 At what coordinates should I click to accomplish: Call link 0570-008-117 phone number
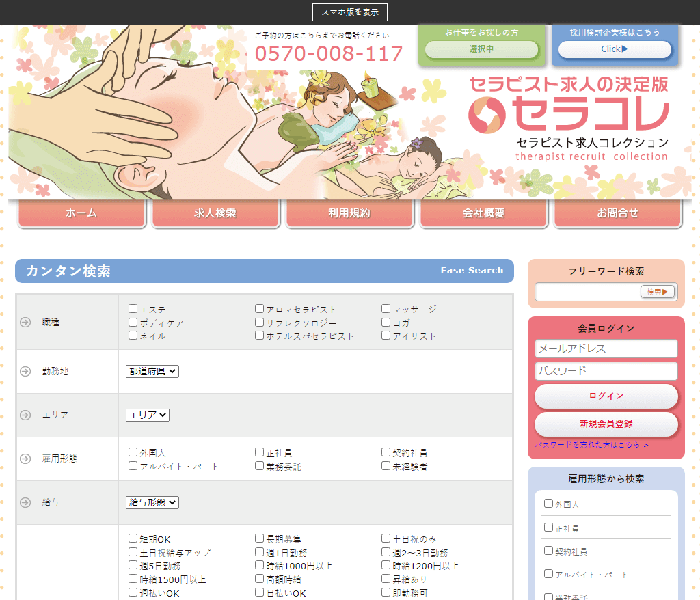(x=329, y=54)
